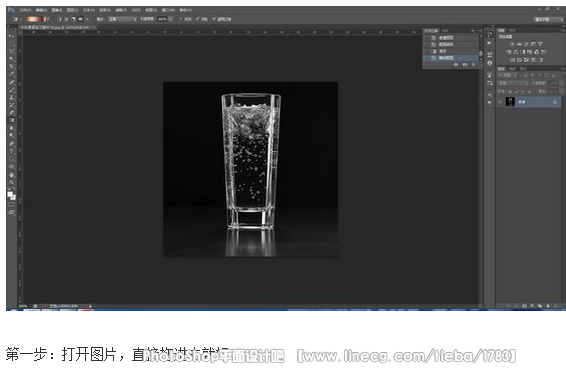This screenshot has height=373, width=566.
Task: Select the Horizontal Type tool
Action: click(x=11, y=151)
